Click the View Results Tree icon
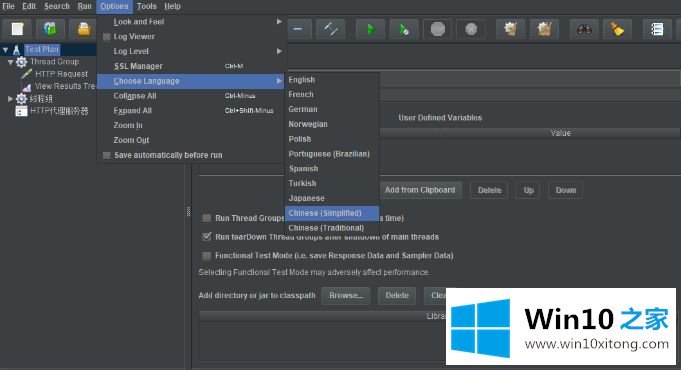Screen dimensions: 681x370 pyautogui.click(x=26, y=86)
